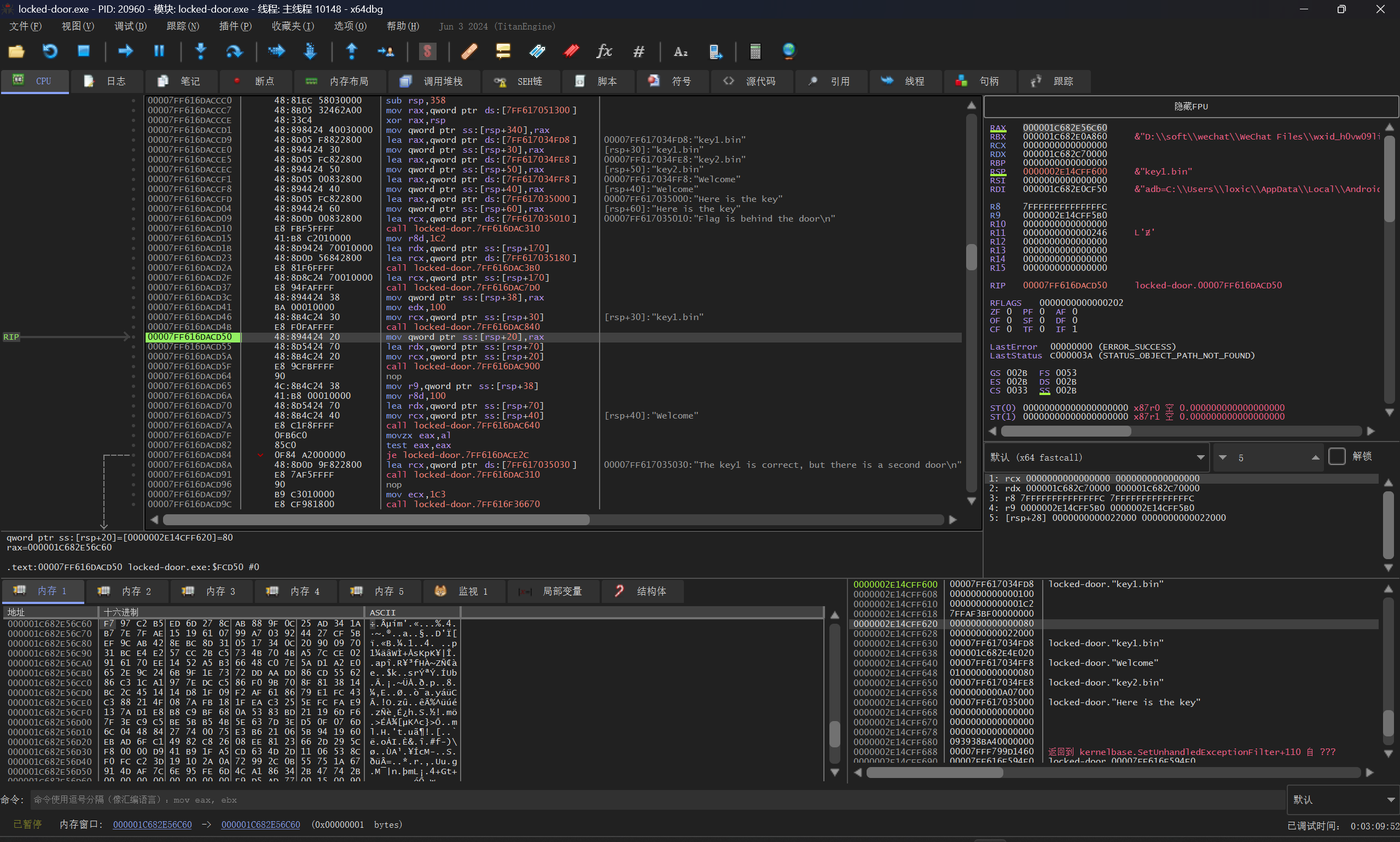Increase argument count with the up stepper

(1316, 457)
